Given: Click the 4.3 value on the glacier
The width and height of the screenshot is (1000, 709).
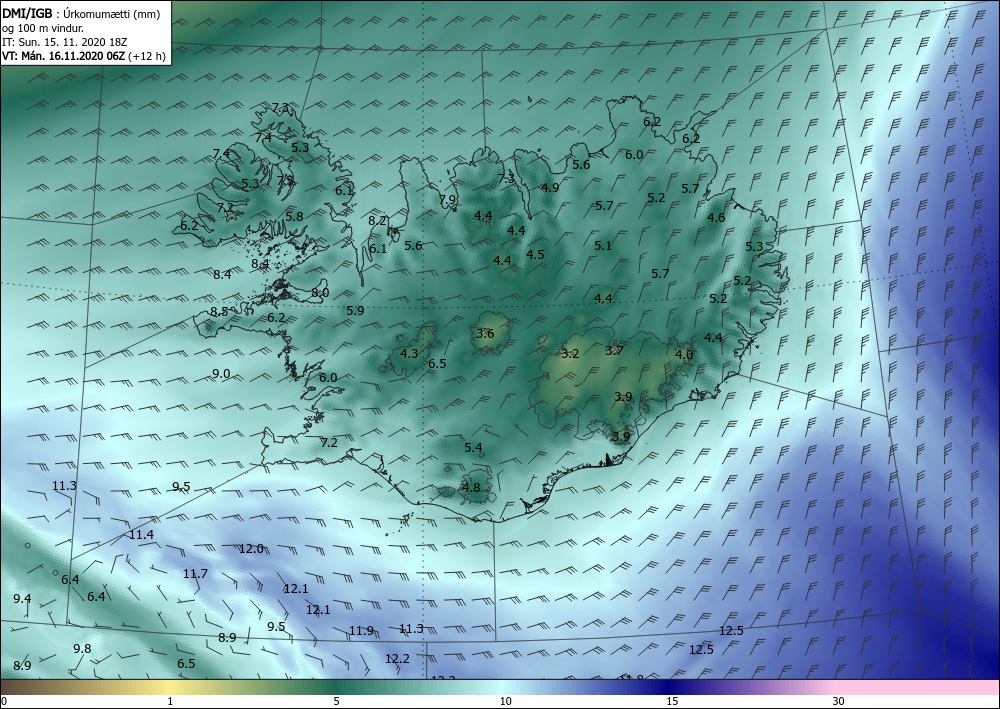Looking at the screenshot, I should pos(409,353).
